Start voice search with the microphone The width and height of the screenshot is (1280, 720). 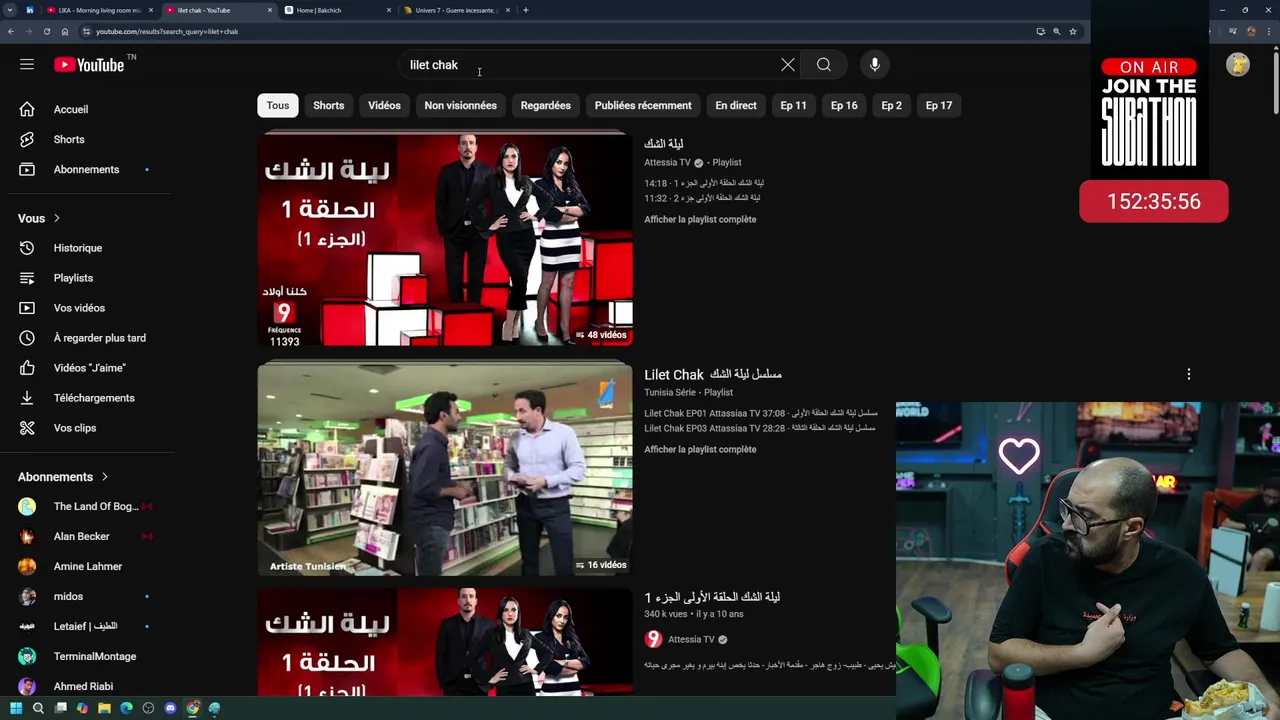click(x=875, y=65)
